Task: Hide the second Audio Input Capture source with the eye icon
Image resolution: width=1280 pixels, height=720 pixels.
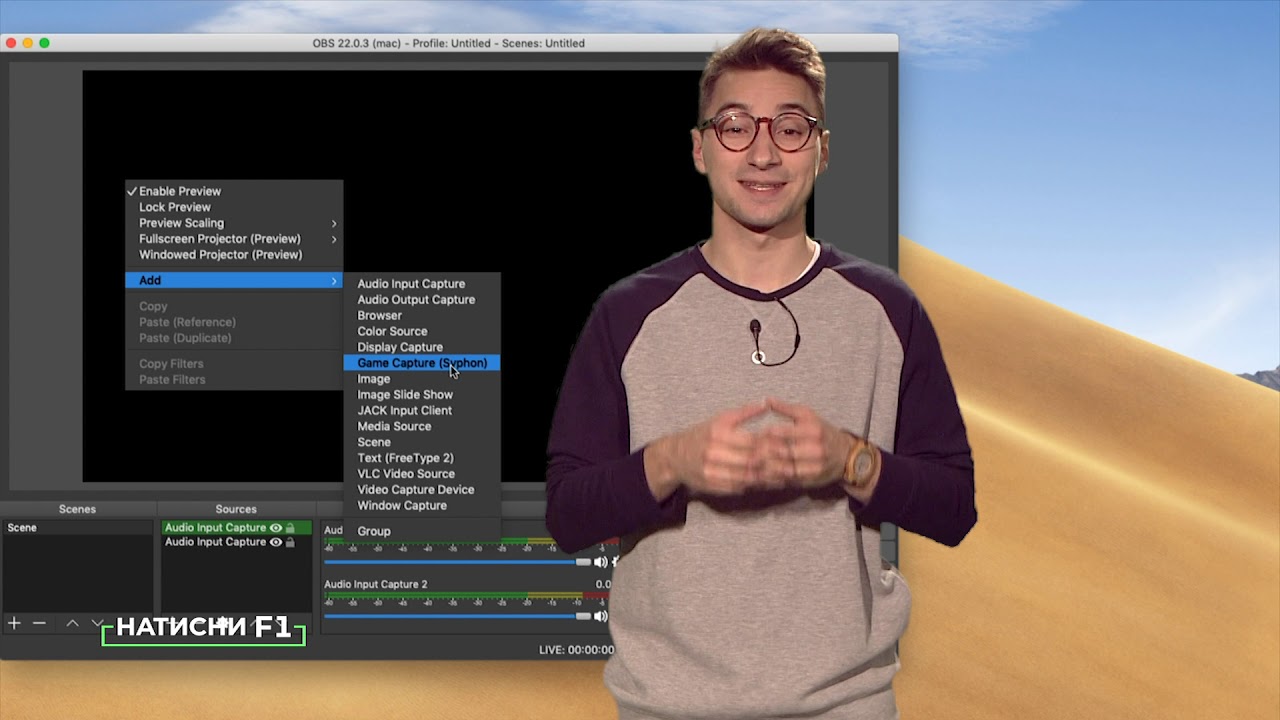Action: (x=275, y=542)
